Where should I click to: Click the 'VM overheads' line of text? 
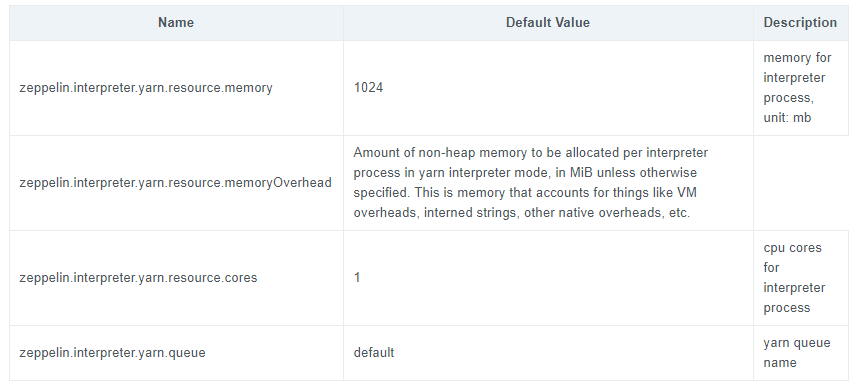click(525, 193)
